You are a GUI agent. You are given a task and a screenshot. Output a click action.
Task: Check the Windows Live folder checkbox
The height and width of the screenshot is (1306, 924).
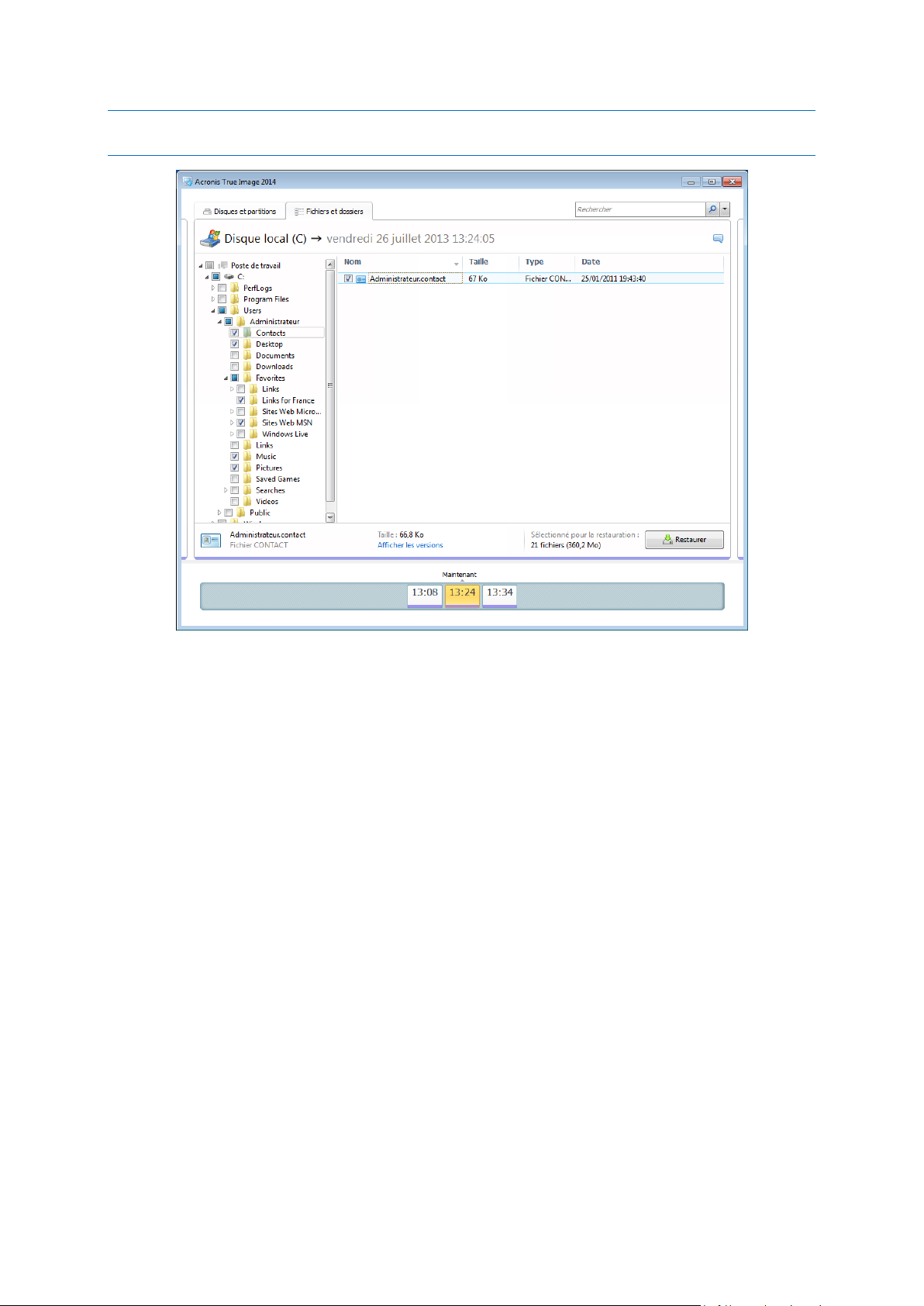(x=241, y=434)
